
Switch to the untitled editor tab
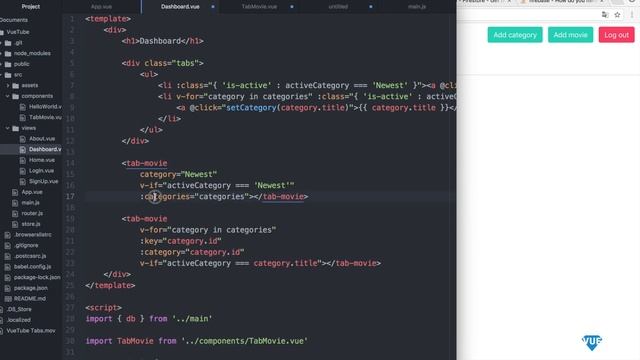point(338,7)
